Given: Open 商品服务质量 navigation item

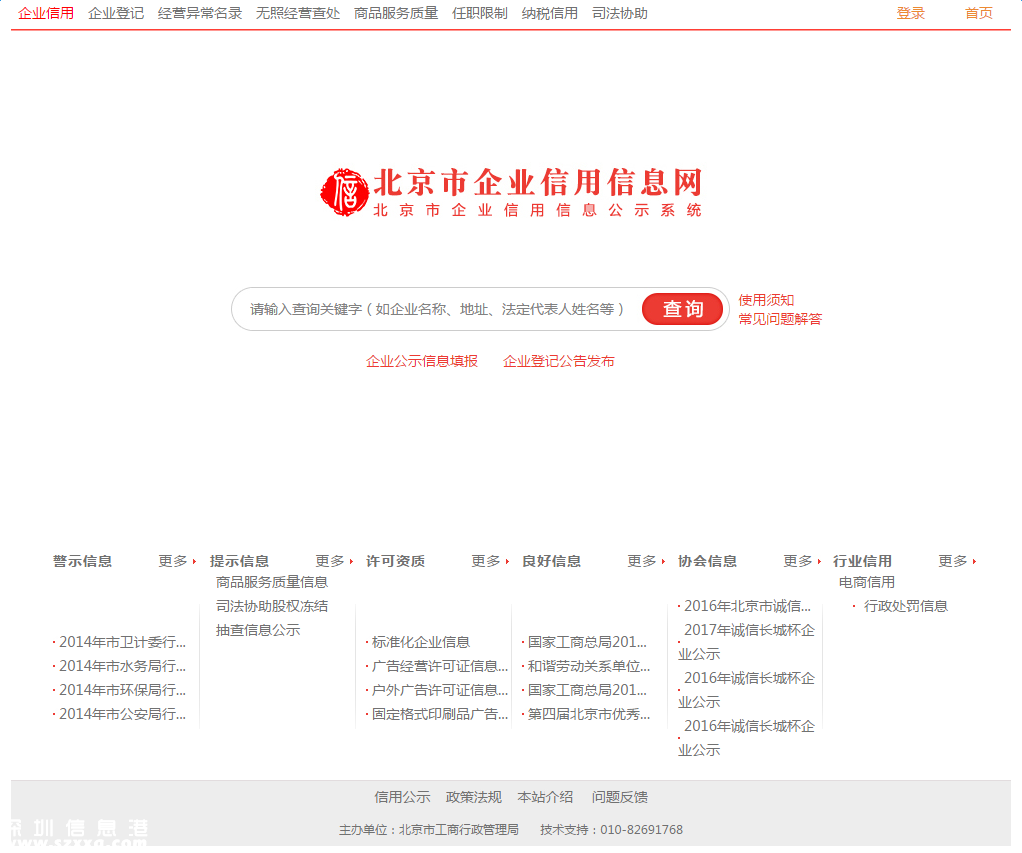Looking at the screenshot, I should click(x=396, y=13).
